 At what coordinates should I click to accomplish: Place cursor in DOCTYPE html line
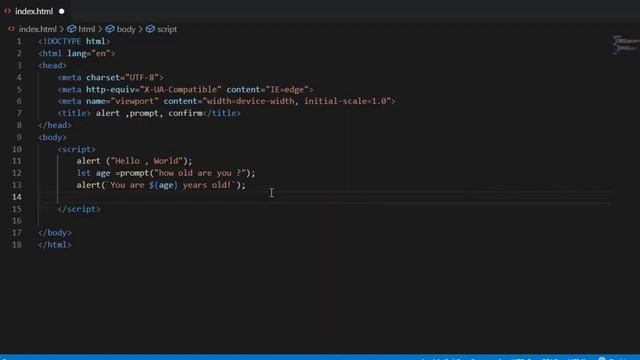coord(74,41)
